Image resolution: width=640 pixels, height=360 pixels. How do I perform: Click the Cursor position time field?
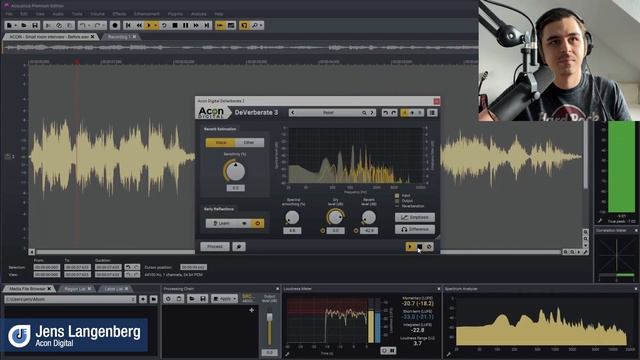click(x=193, y=267)
